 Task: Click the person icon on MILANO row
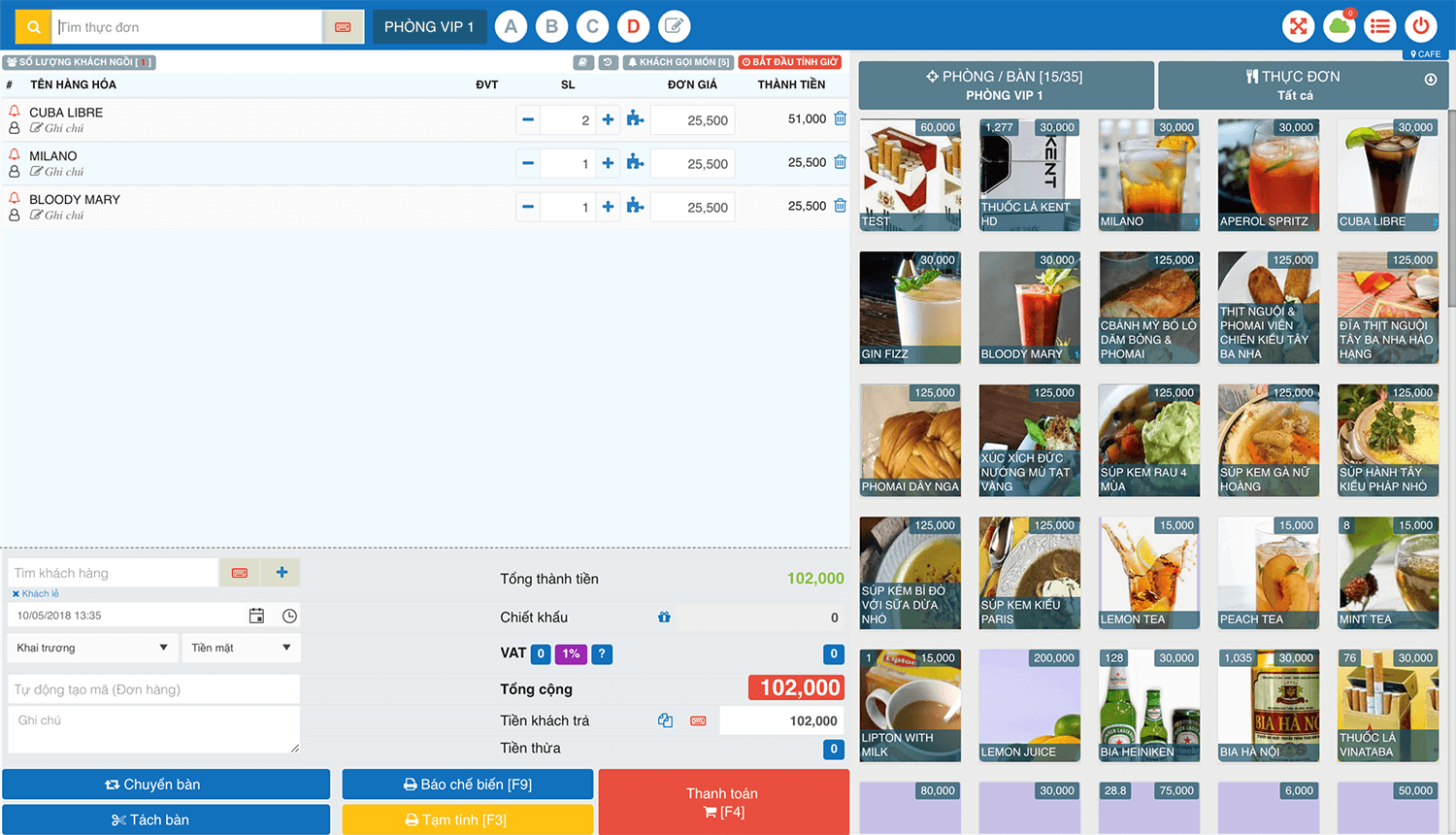[15, 172]
